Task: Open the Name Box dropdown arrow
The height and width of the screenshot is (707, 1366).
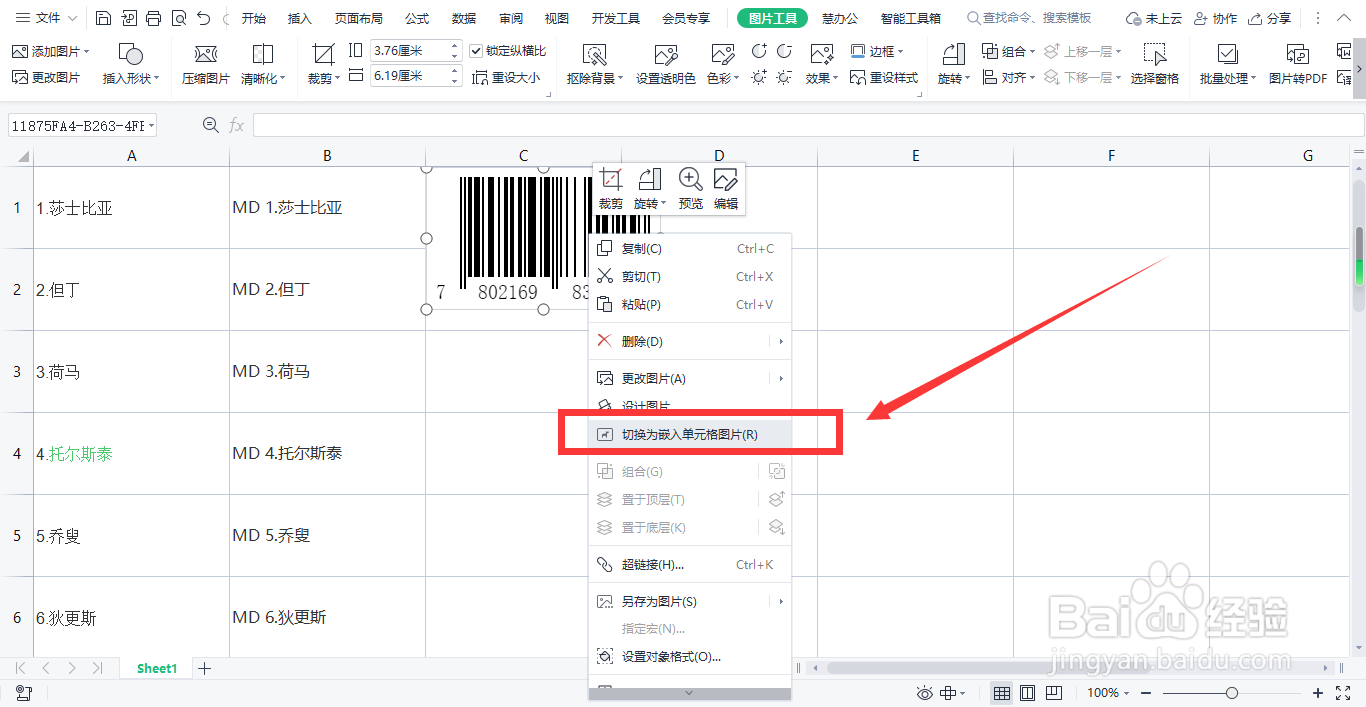Action: pos(151,126)
